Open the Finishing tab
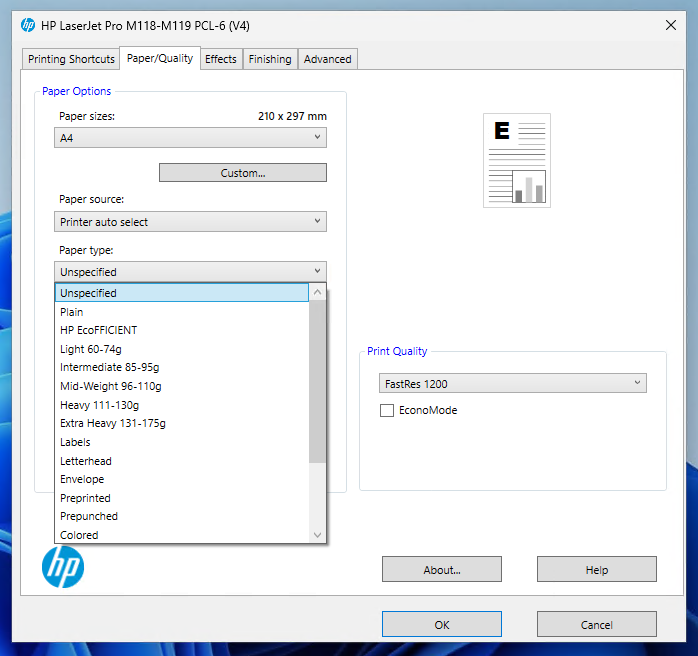 270,59
